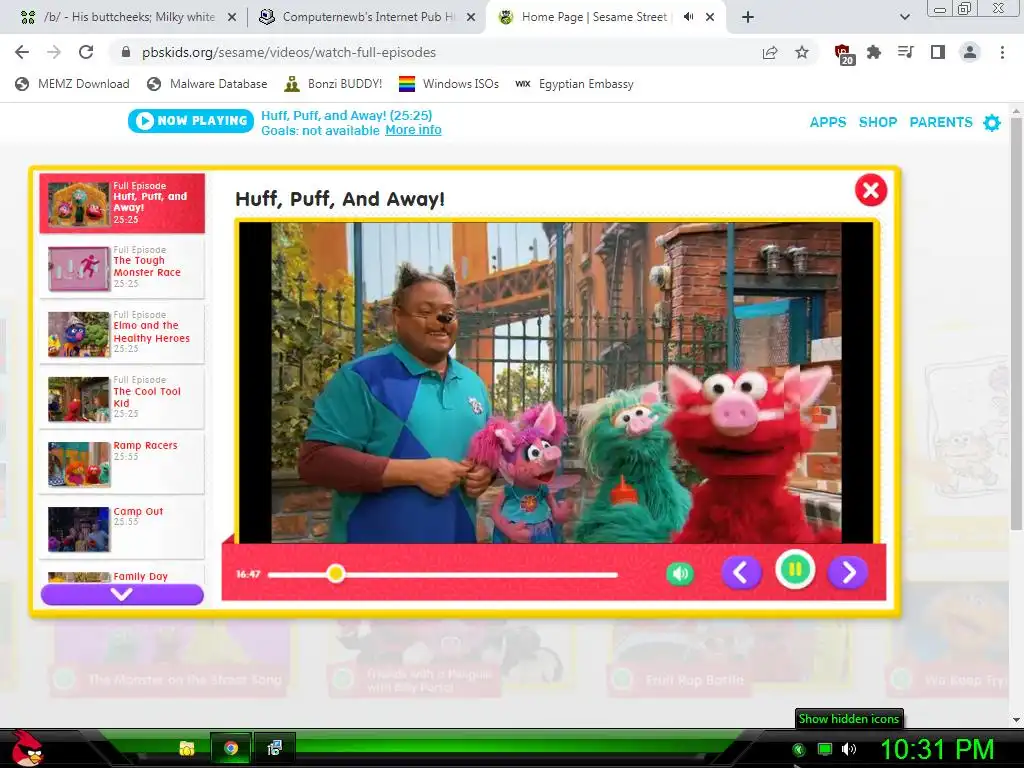Open the network taskbar application icon
The image size is (1024, 768).
[274, 748]
